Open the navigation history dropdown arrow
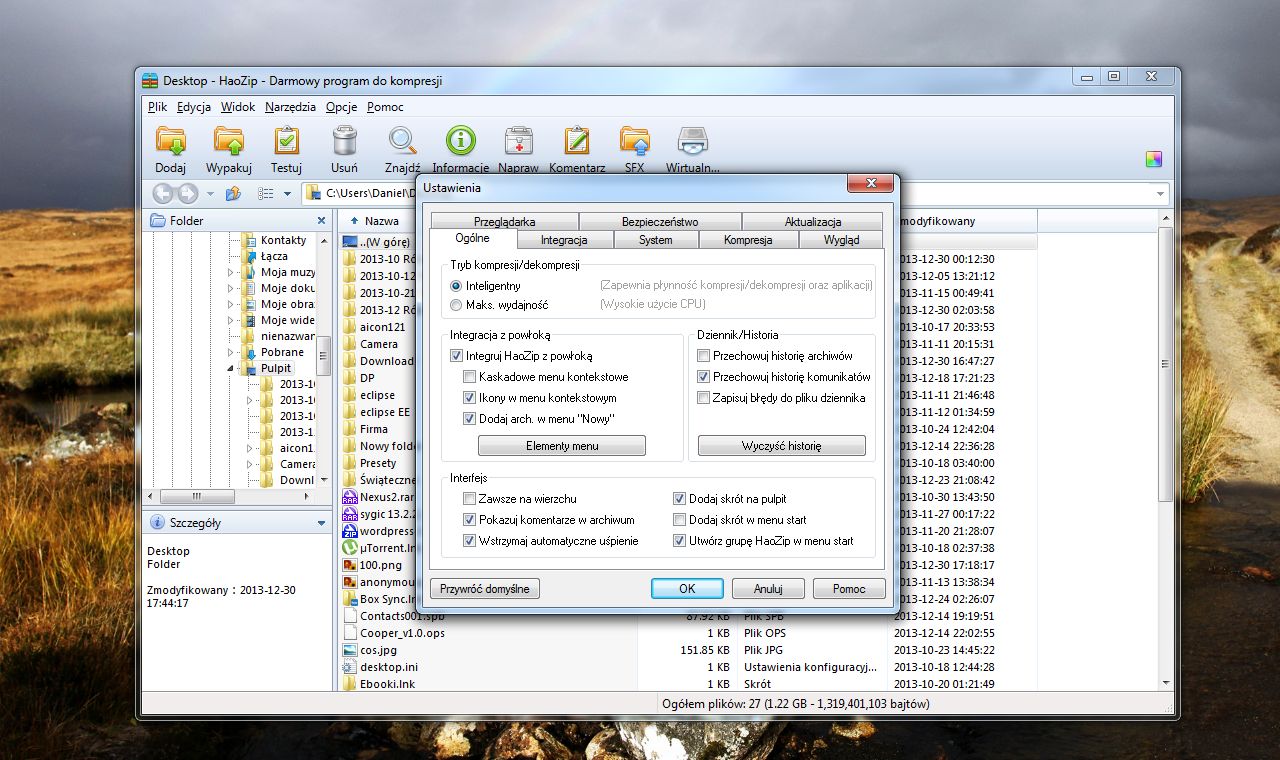The width and height of the screenshot is (1280, 760). pos(210,194)
